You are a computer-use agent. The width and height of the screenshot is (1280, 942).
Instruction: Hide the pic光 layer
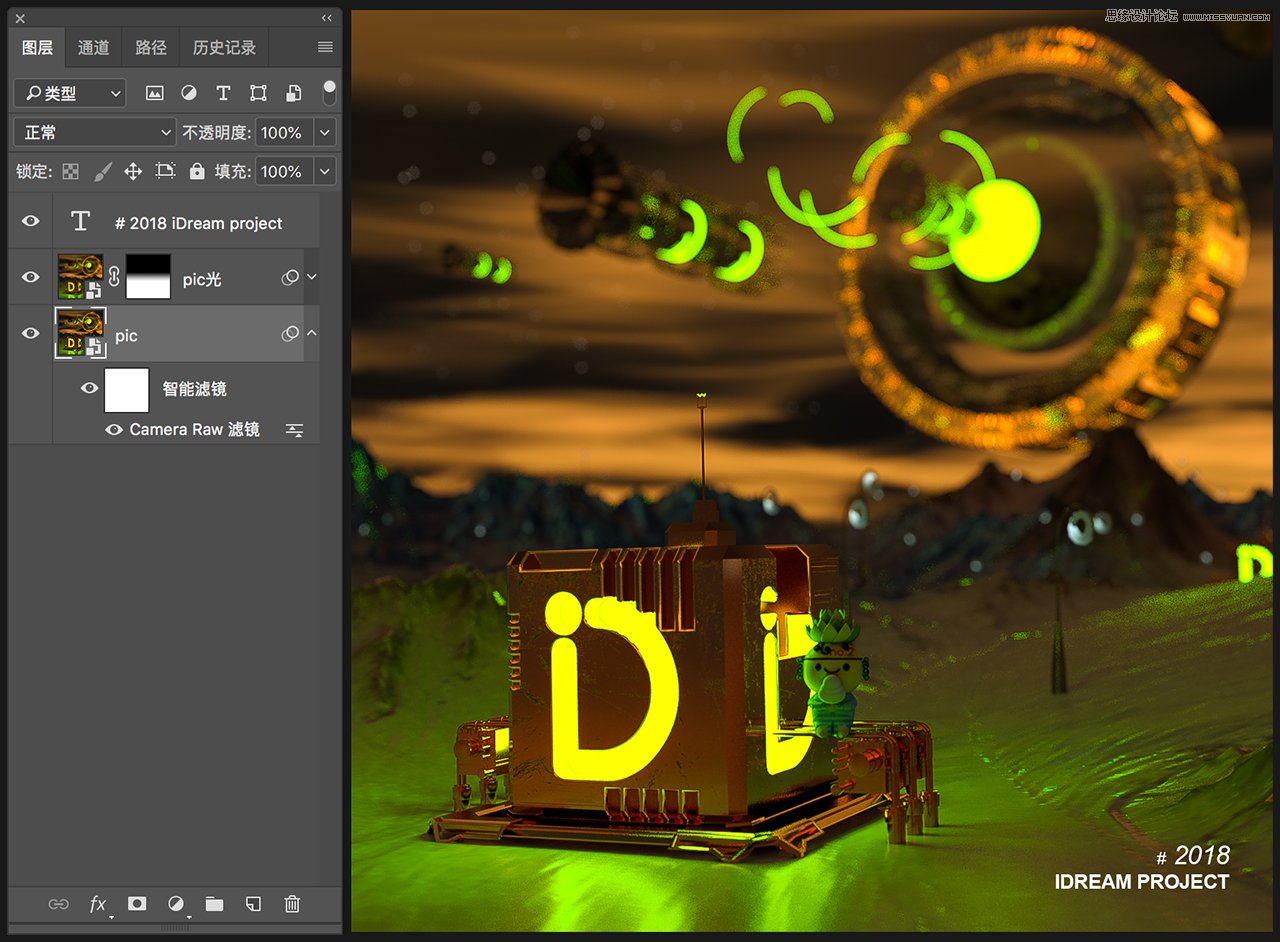pos(29,277)
